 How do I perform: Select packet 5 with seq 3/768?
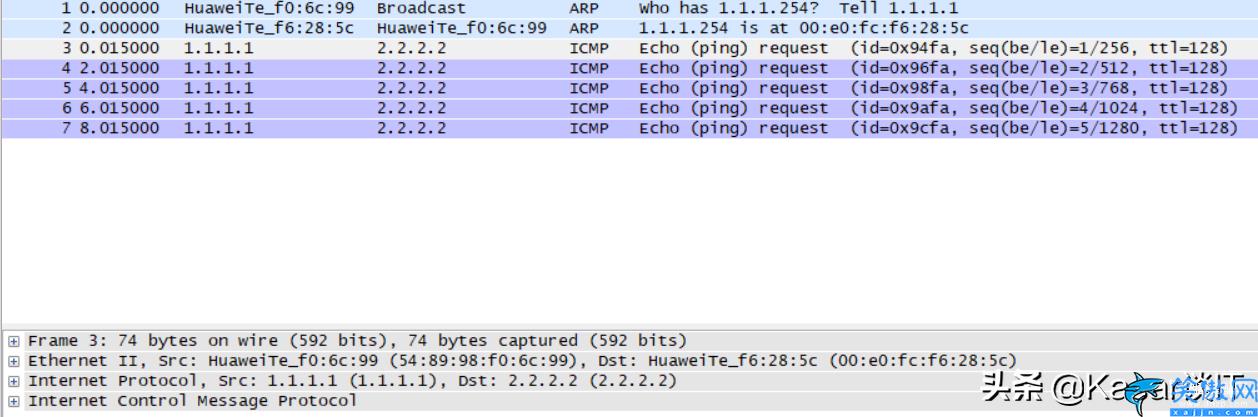click(x=629, y=88)
